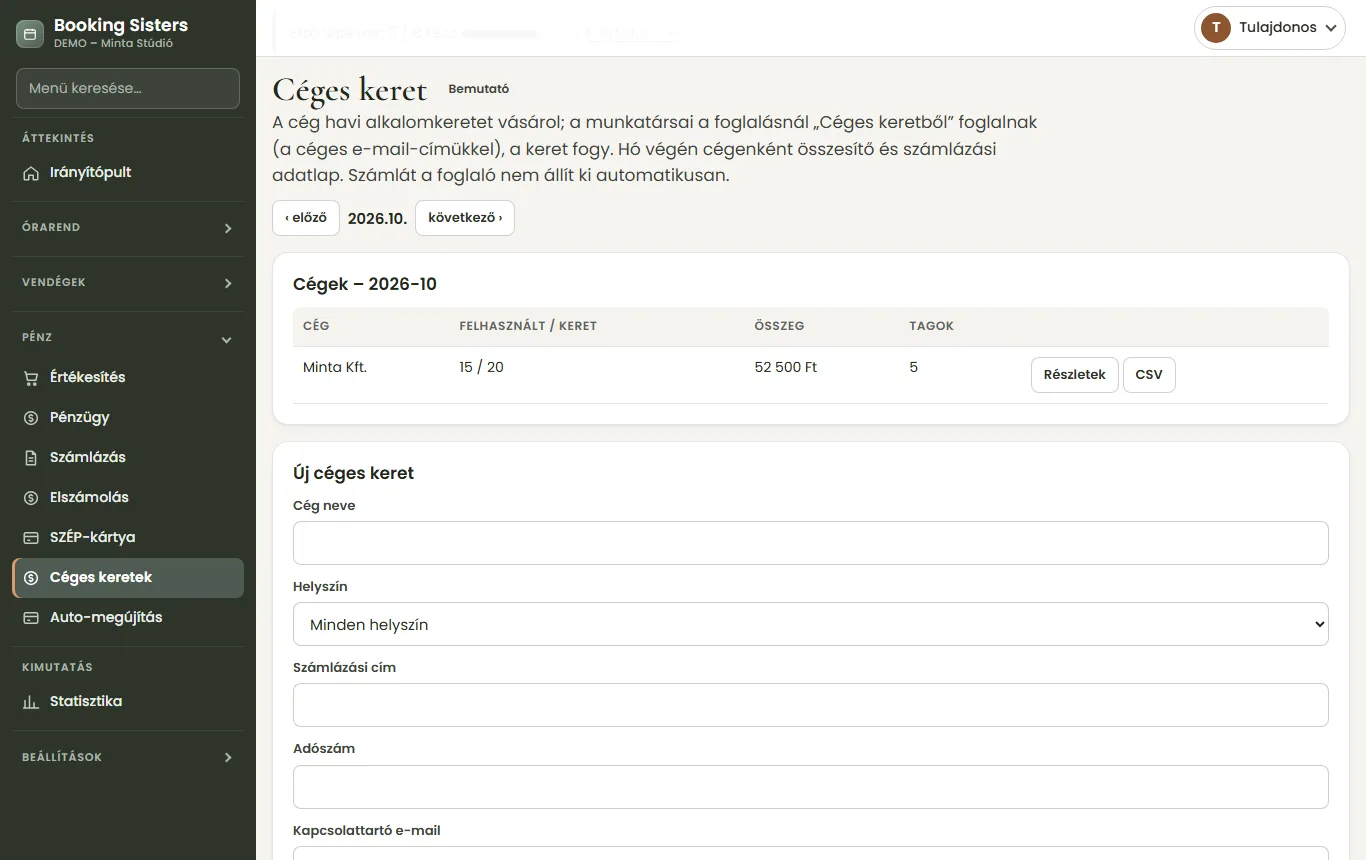Open Értékesítés via the cart icon

(x=31, y=378)
